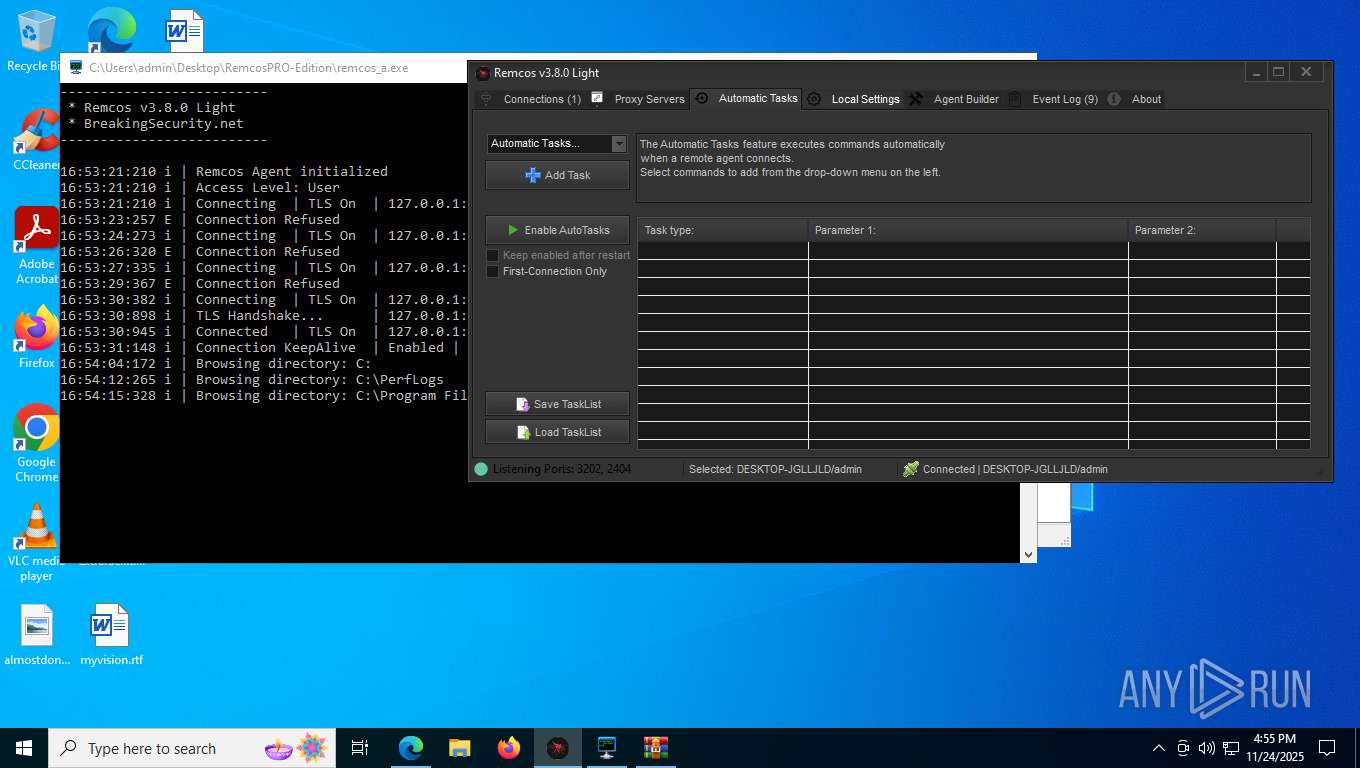Screen dimensions: 1360x768
Task: Open the Microsoft Edge desktop shortcut
Action: (x=111, y=32)
